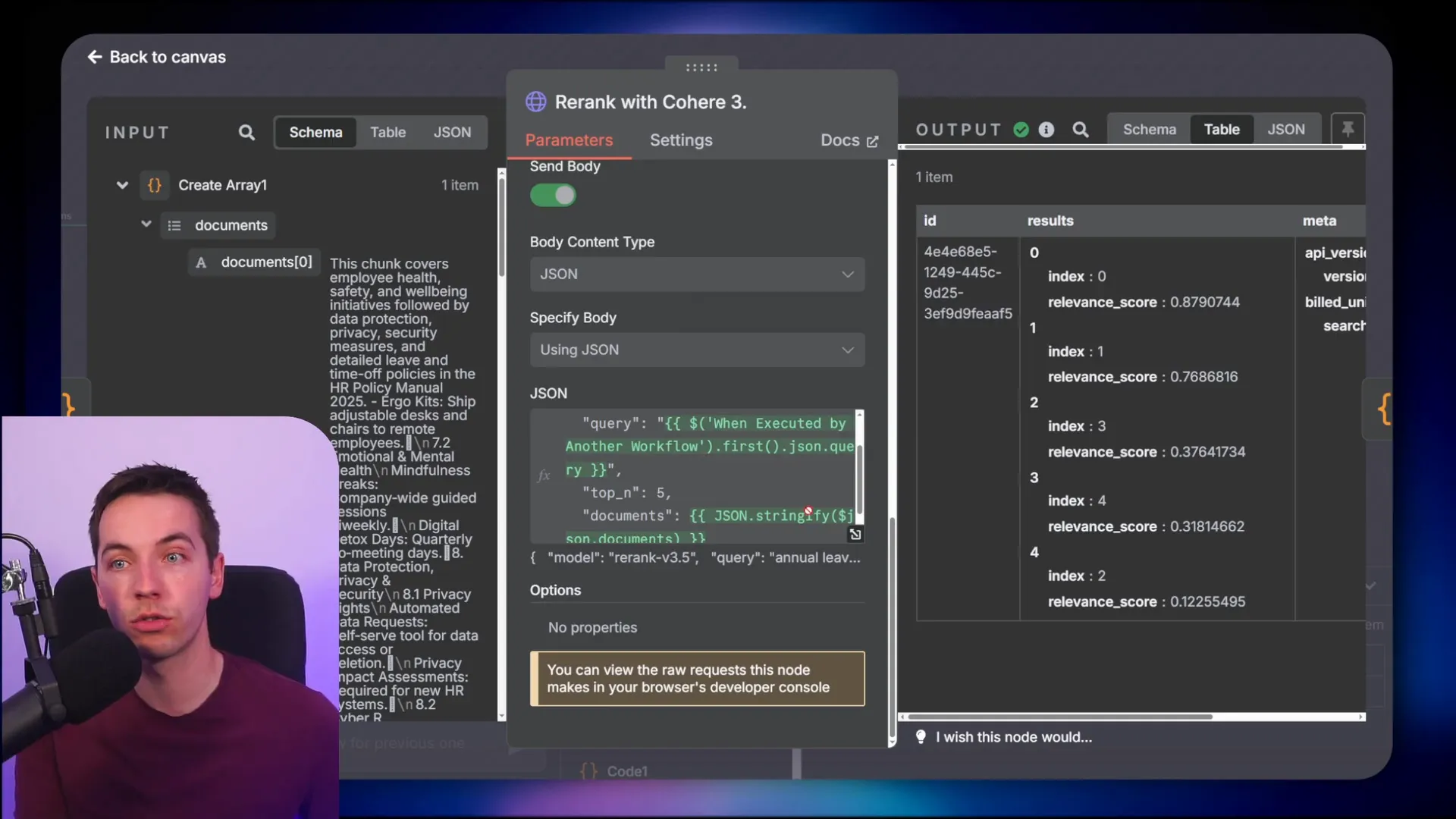Show the output info icon
Screen dimensions: 1456x819
[1046, 130]
